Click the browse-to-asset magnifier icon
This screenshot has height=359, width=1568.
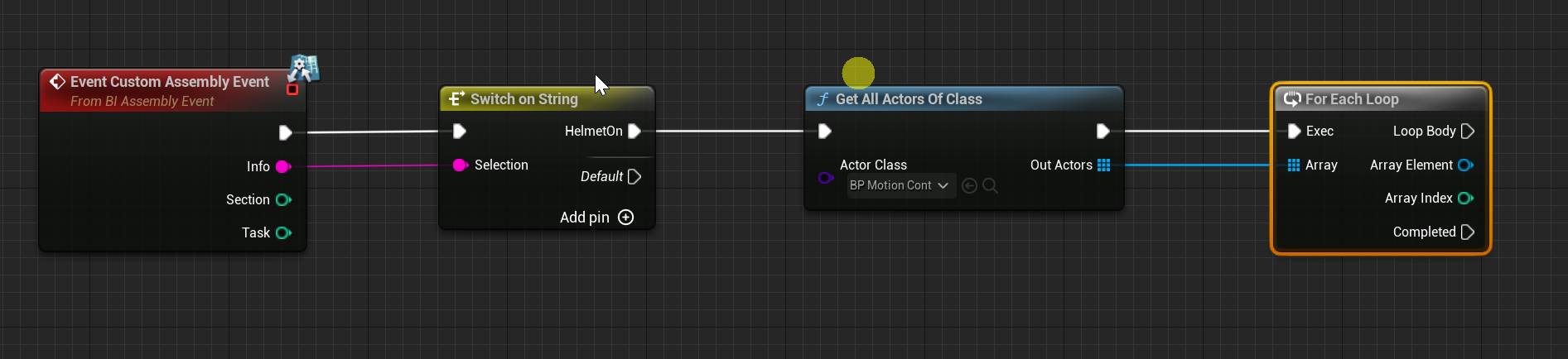pyautogui.click(x=990, y=185)
